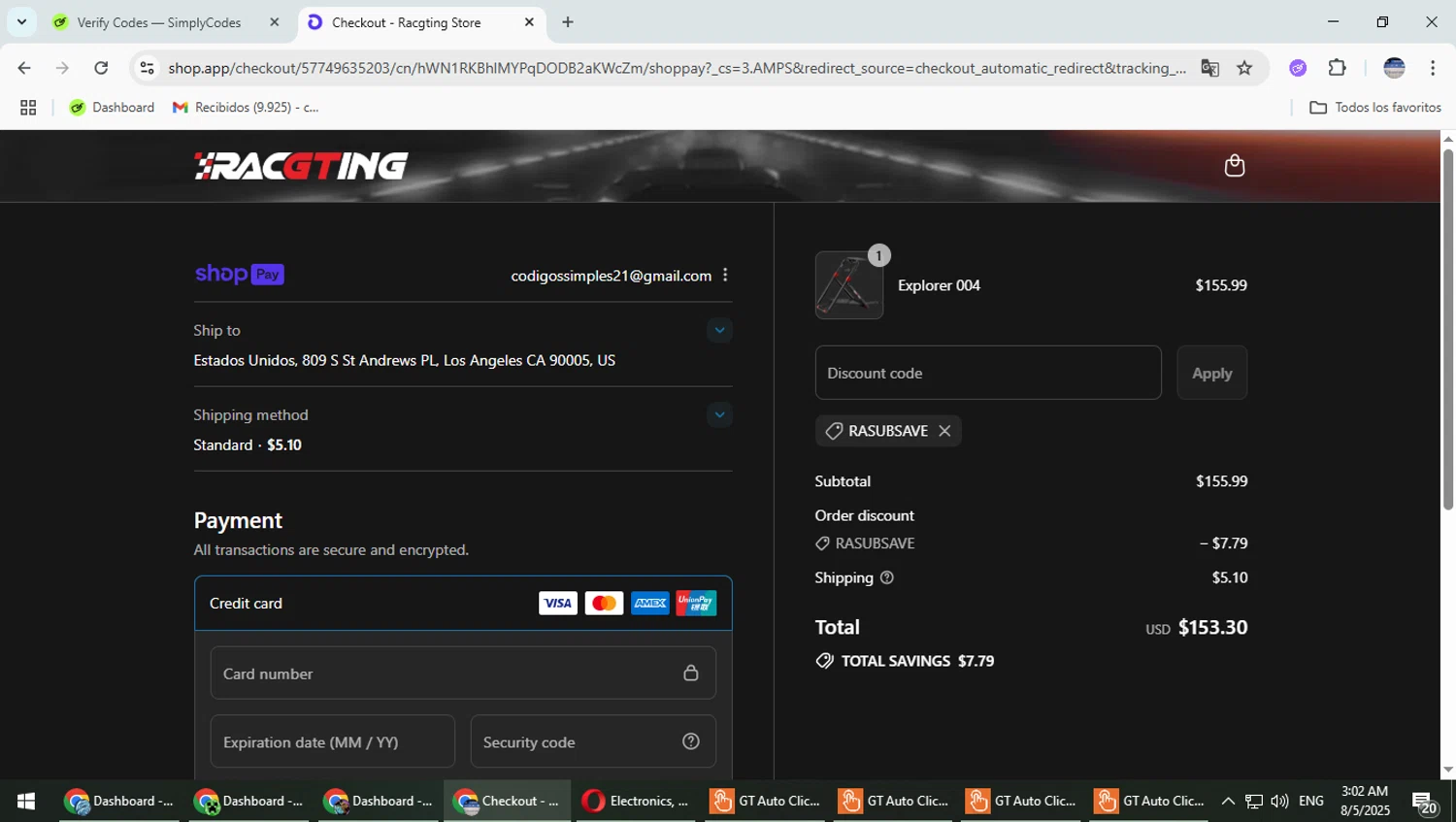Expand the Ship to section
Viewport: 1456px width, 822px height.
click(x=719, y=330)
